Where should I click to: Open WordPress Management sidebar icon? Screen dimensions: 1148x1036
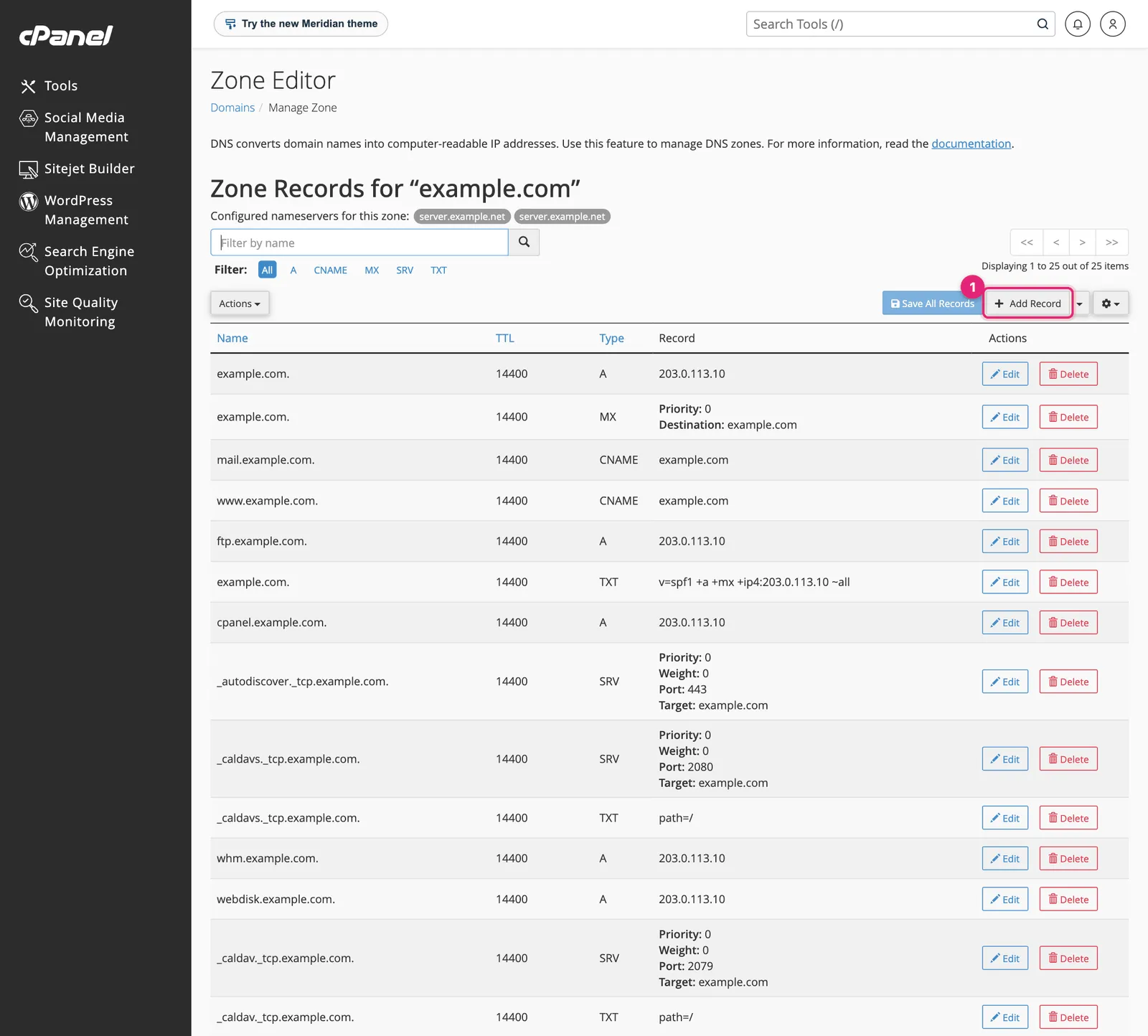coord(28,202)
